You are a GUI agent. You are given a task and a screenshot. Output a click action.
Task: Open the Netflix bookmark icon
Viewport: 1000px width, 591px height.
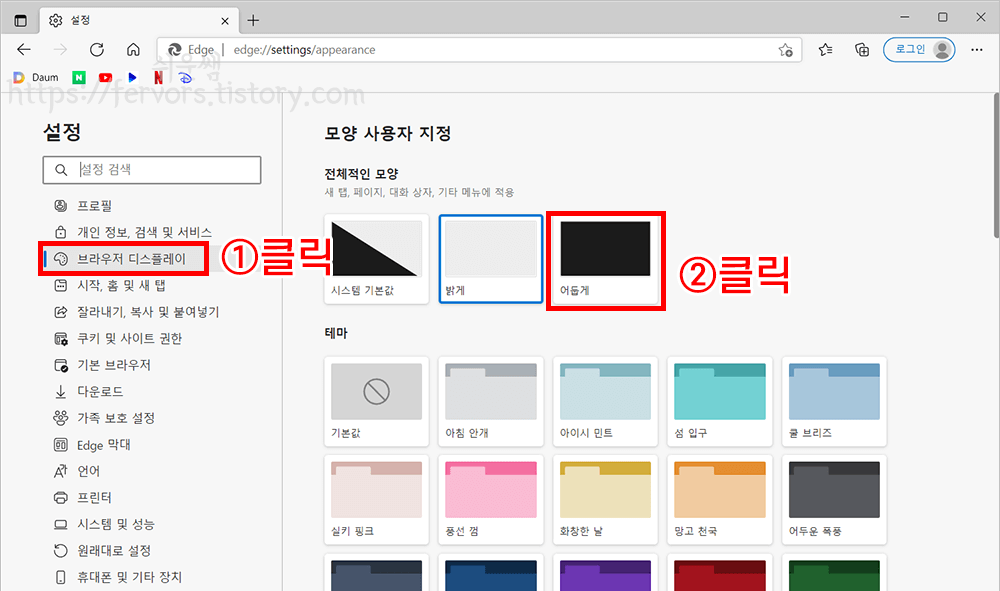(x=158, y=78)
